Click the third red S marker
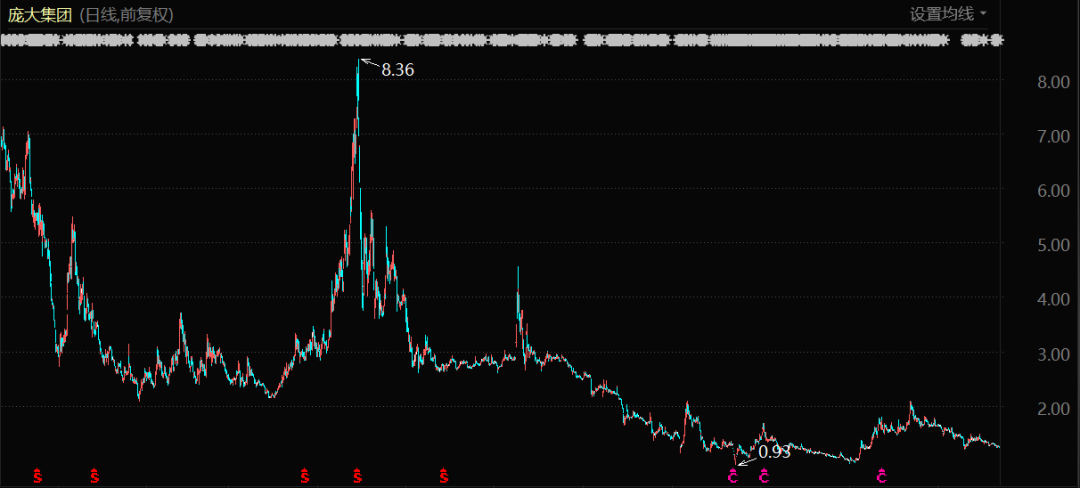1080x488 pixels. 303,476
